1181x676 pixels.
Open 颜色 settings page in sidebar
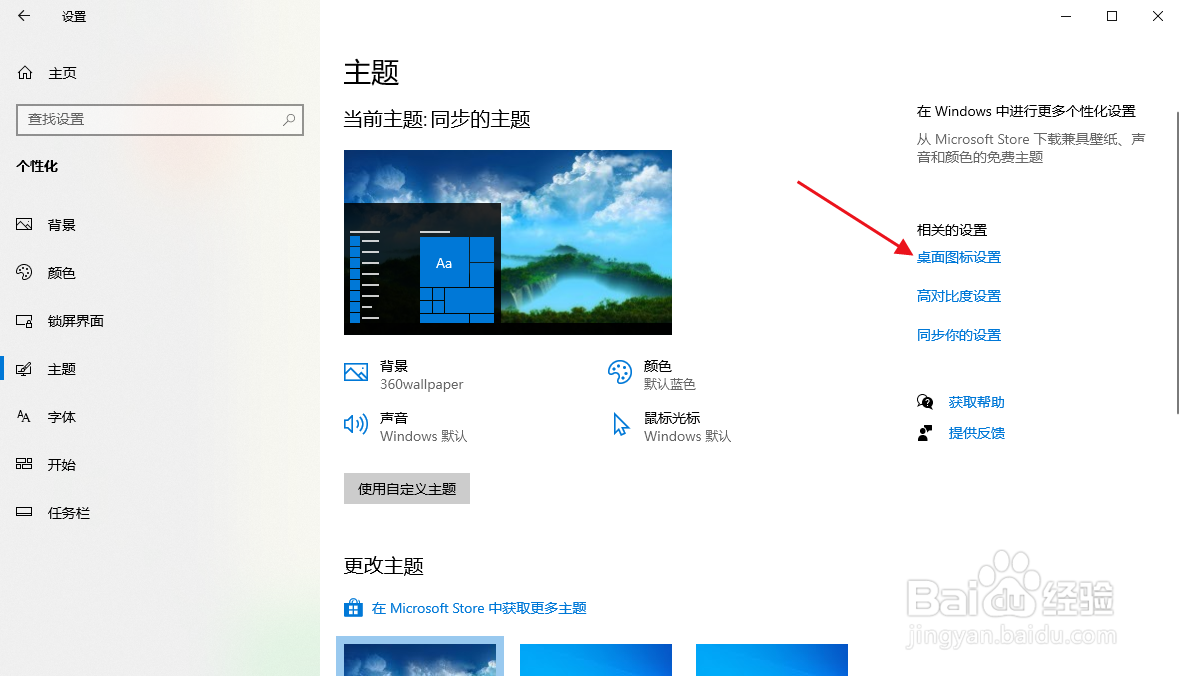point(62,273)
